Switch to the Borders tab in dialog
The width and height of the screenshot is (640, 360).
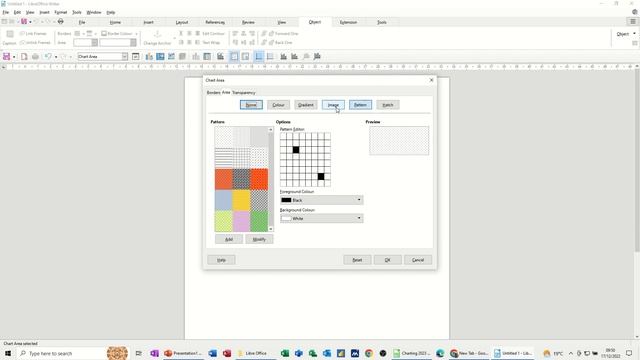[213, 93]
